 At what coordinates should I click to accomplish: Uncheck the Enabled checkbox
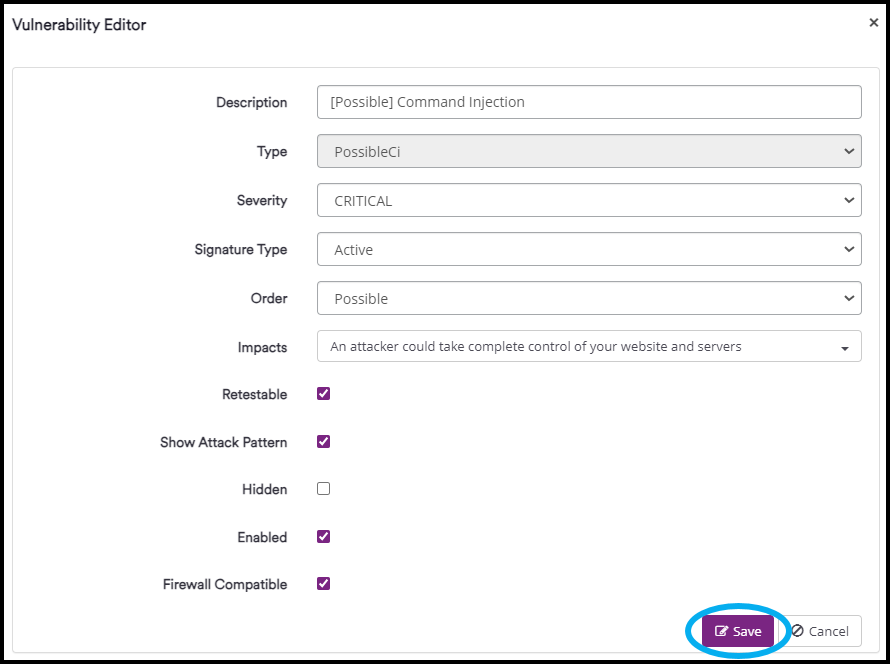coord(322,537)
